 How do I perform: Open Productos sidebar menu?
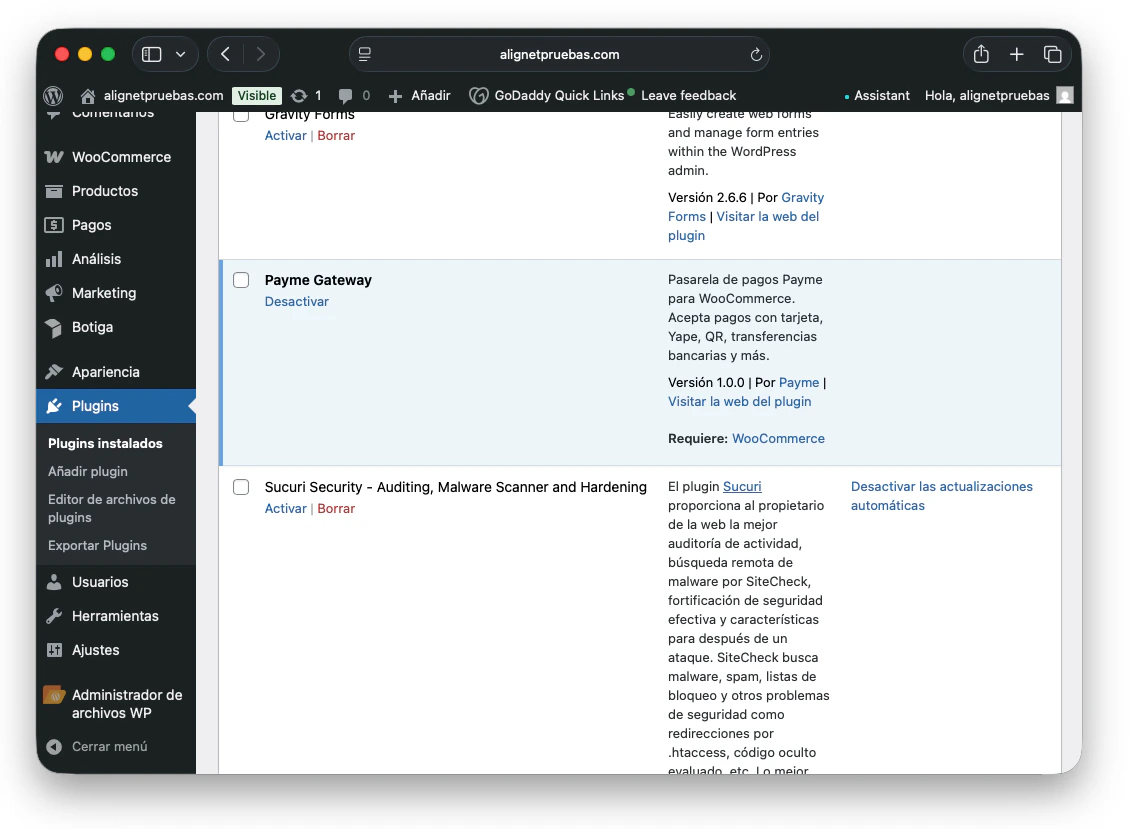(x=104, y=191)
